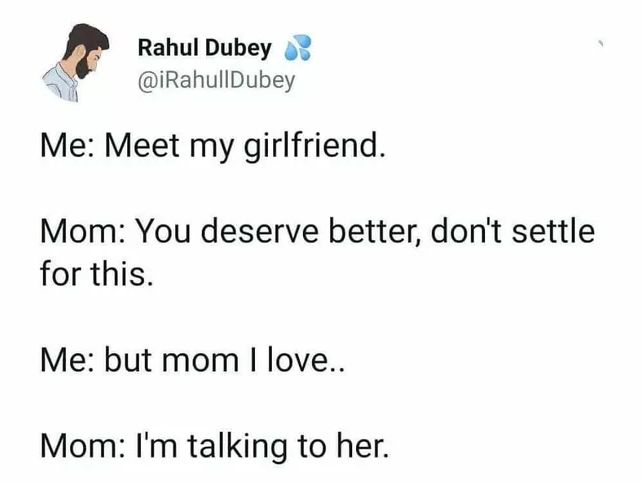The image size is (642, 483).
Task: Click the word 'love..' in the tweet
Action: tap(306, 360)
